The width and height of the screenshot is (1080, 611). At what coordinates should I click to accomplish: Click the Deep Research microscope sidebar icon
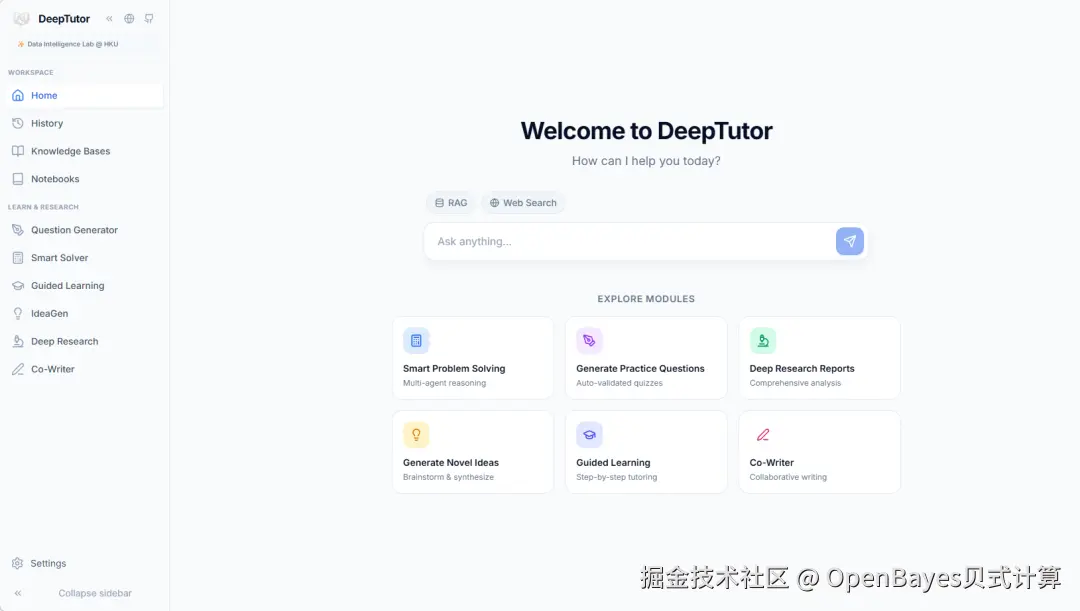pos(18,341)
